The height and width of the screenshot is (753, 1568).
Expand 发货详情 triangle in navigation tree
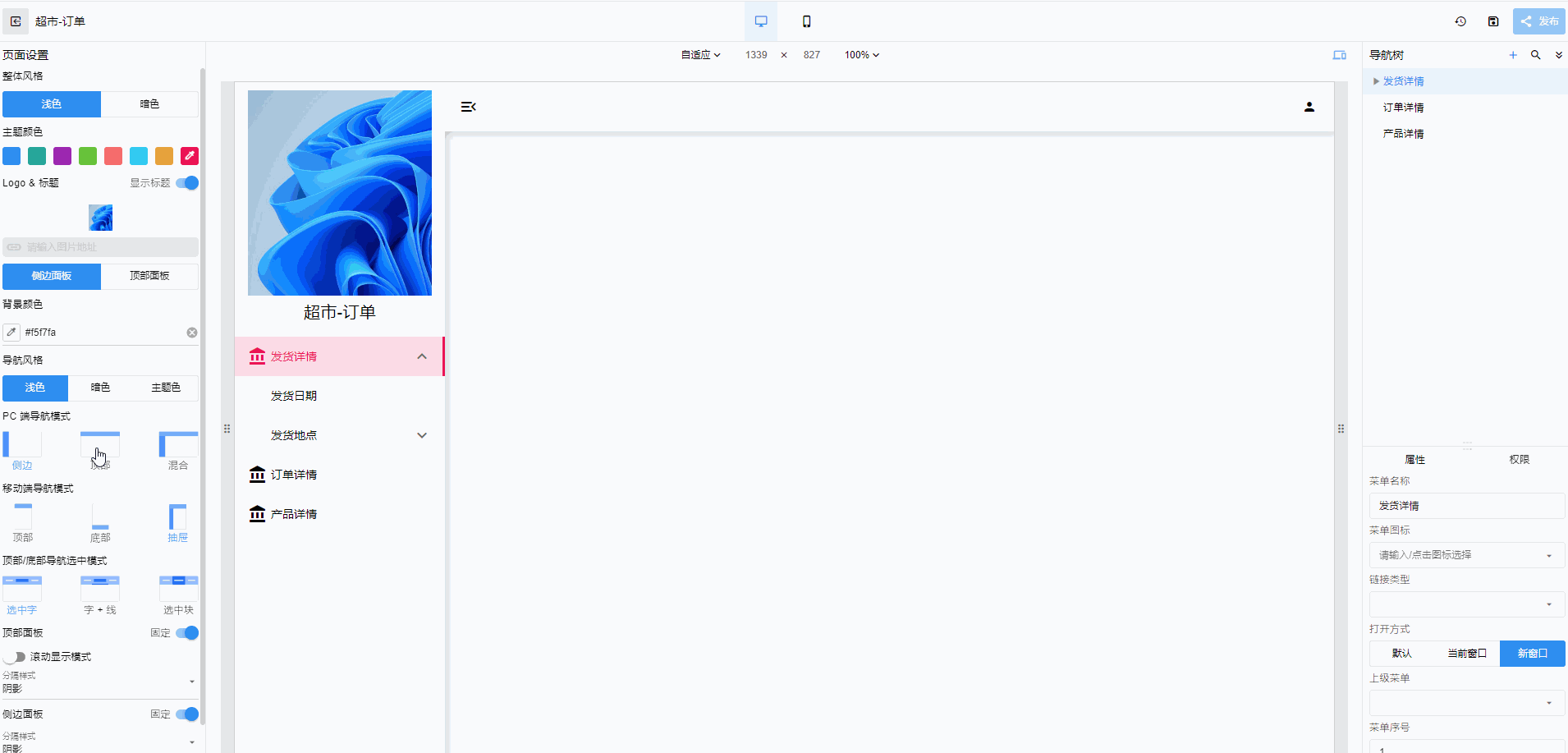coord(1376,81)
